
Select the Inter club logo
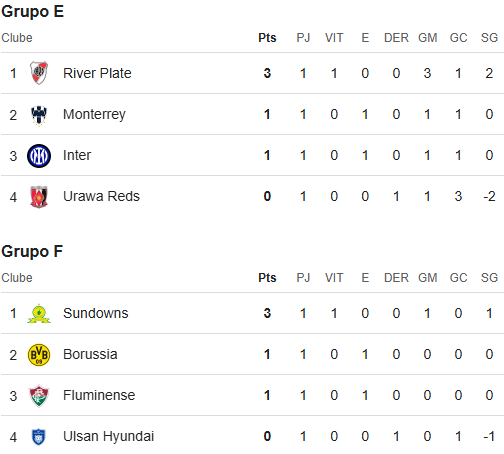click(x=39, y=156)
